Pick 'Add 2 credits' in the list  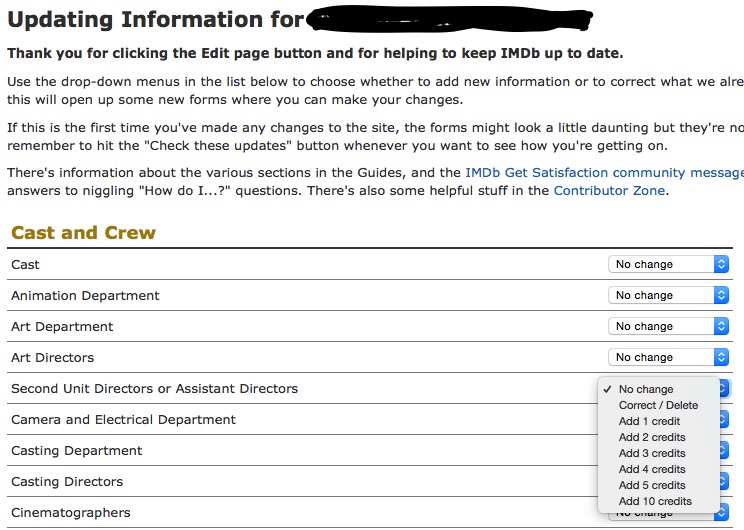[652, 437]
